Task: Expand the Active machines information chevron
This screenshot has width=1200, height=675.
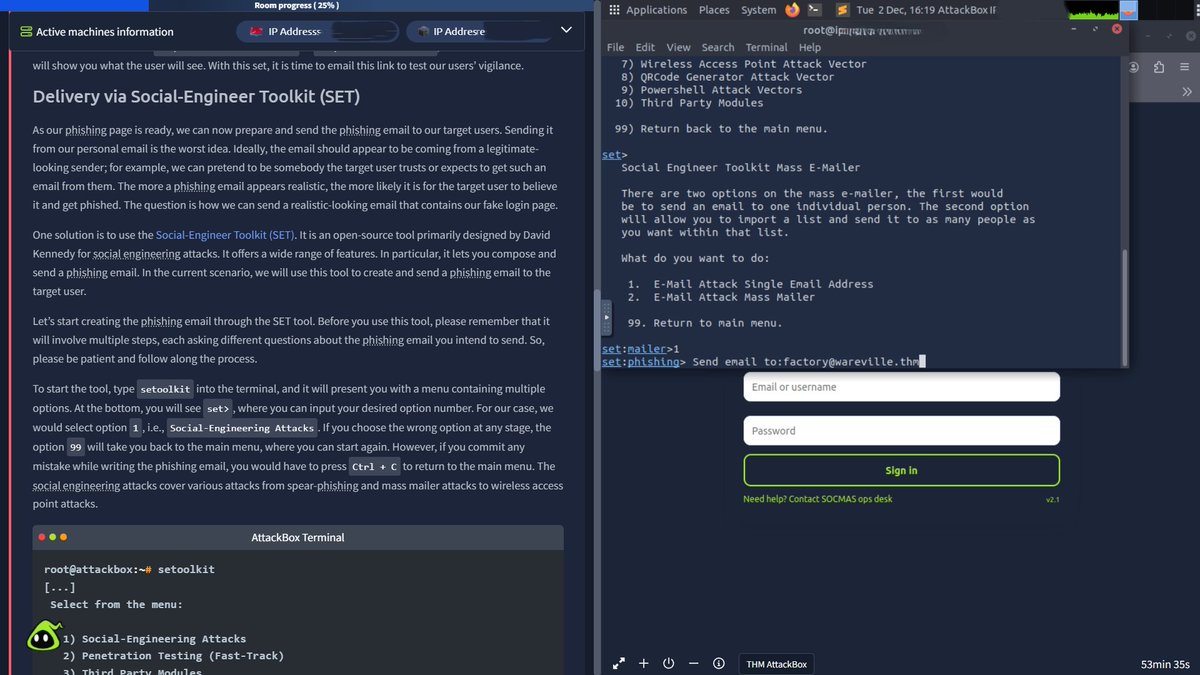Action: [566, 31]
